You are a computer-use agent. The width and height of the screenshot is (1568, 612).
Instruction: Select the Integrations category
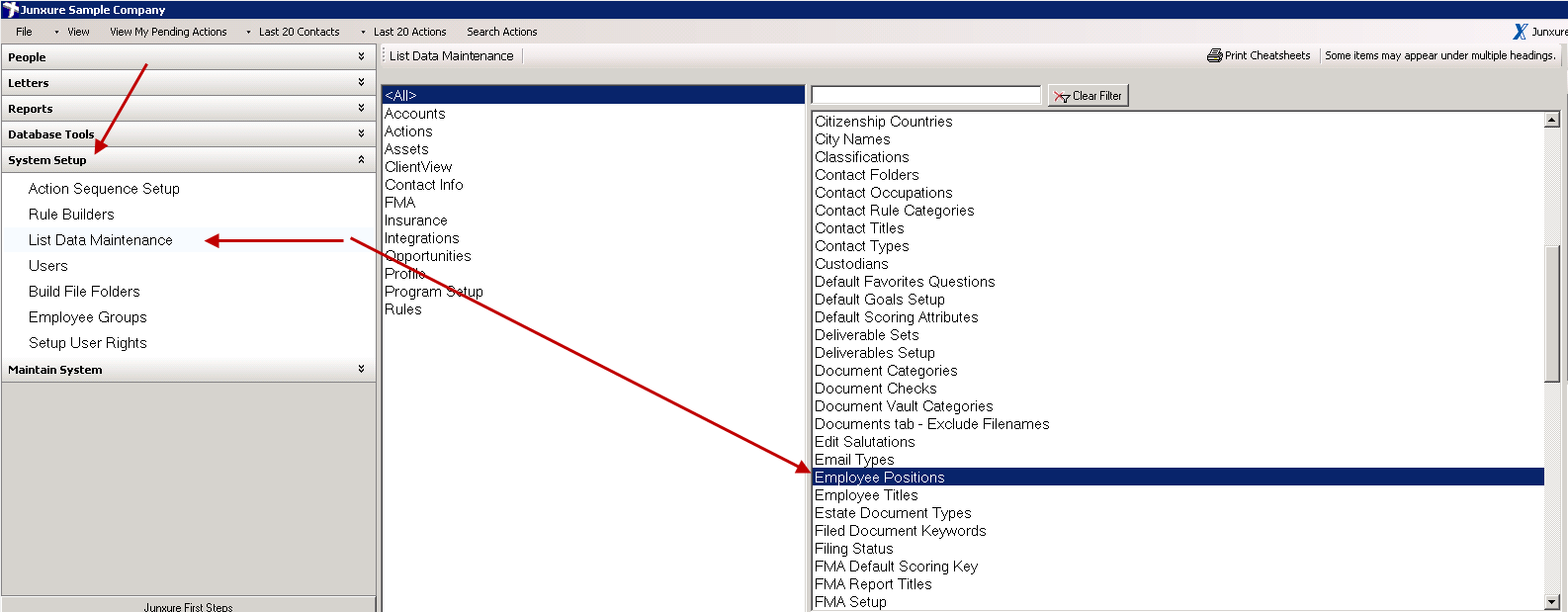point(421,238)
